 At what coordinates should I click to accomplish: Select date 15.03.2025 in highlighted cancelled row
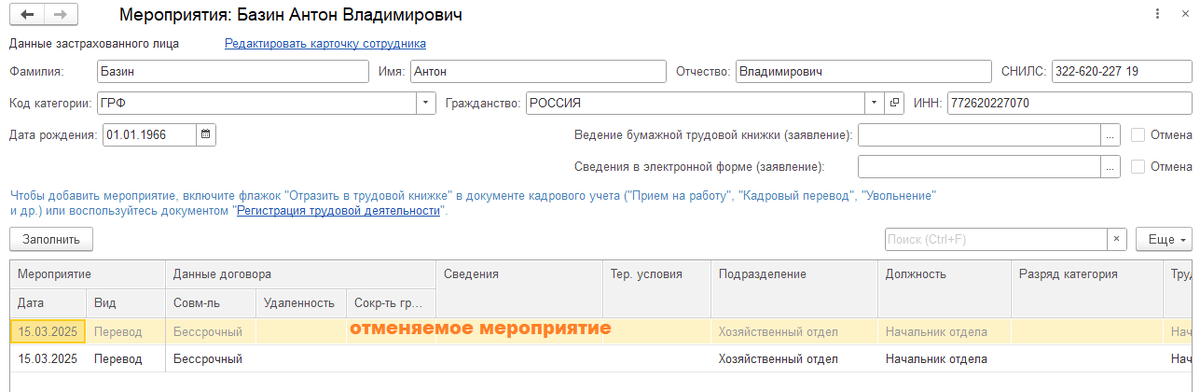[x=48, y=331]
